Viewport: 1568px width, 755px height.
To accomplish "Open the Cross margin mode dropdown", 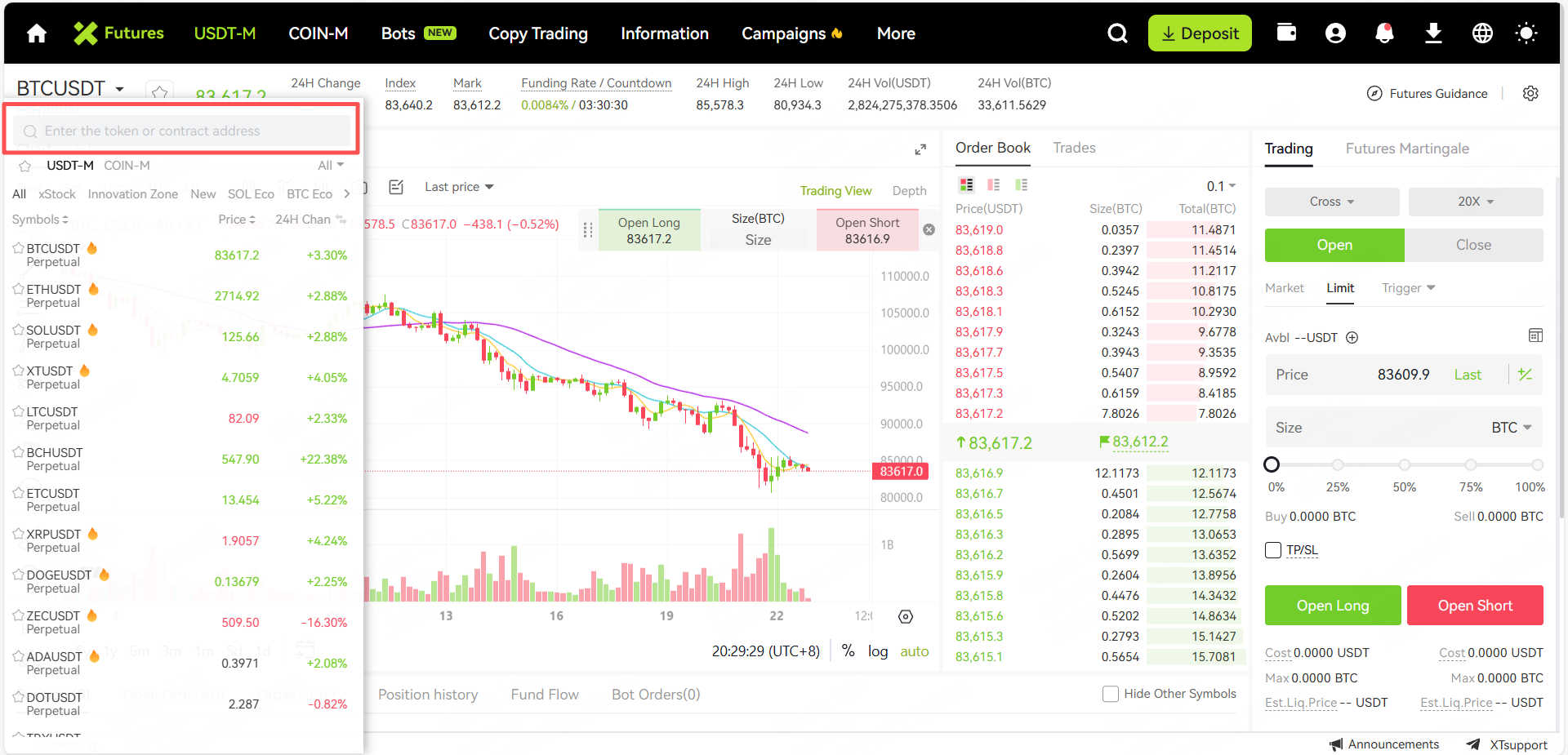I will coord(1331,202).
